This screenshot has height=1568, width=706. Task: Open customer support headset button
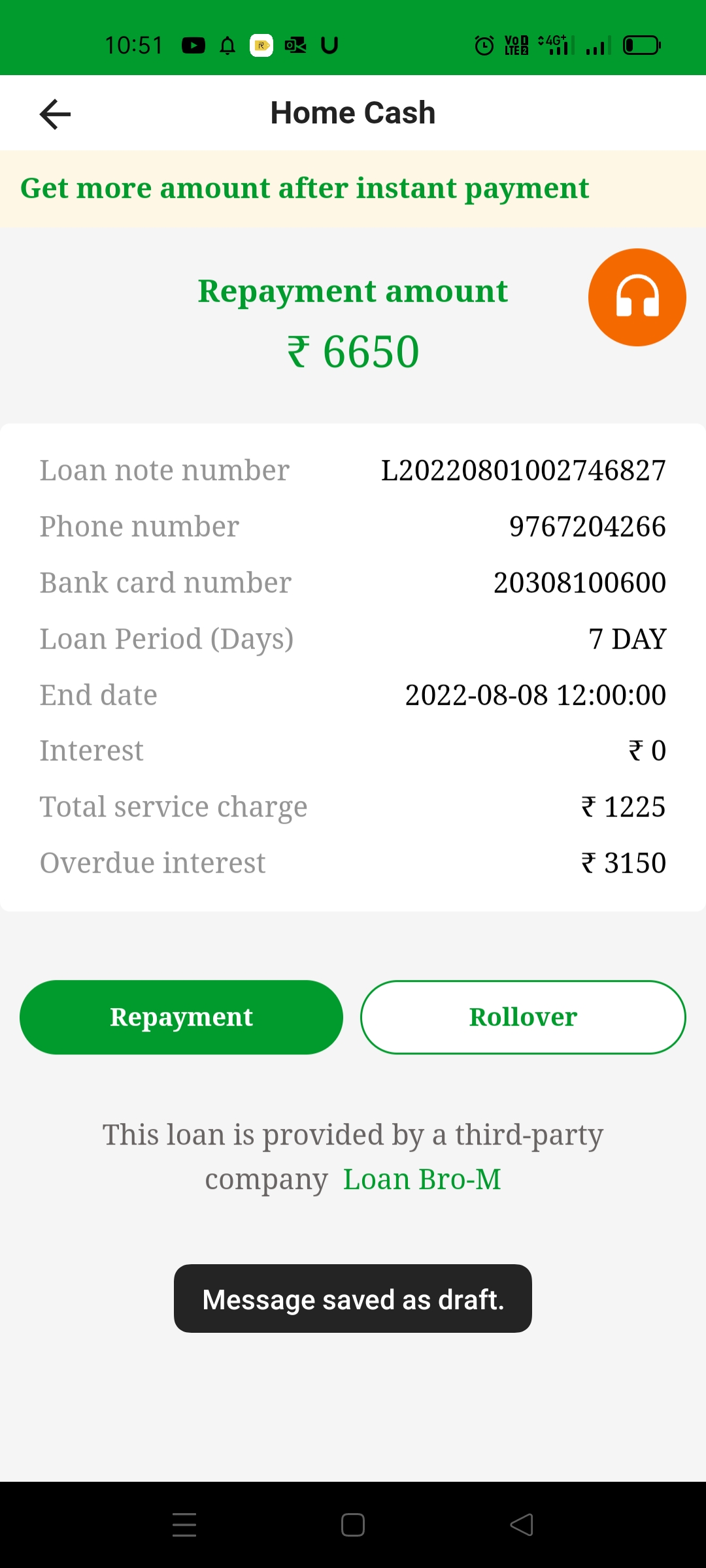tap(637, 297)
